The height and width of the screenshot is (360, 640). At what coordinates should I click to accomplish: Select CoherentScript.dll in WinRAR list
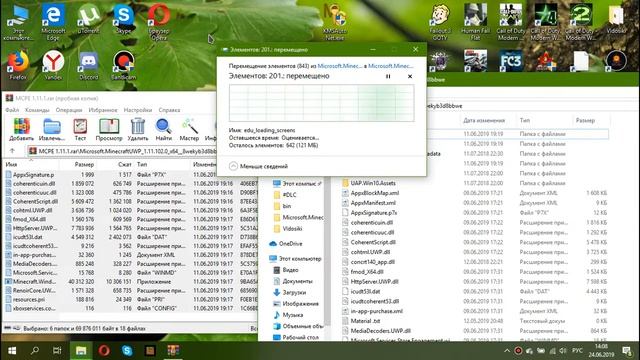pos(35,201)
